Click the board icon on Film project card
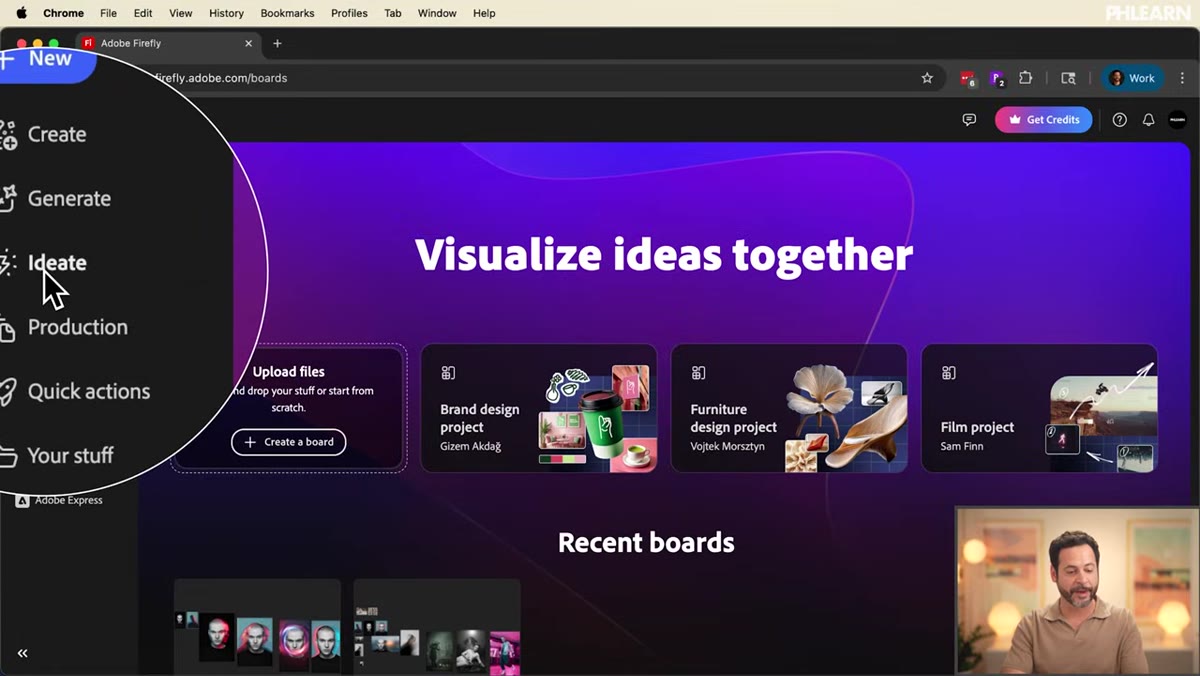The width and height of the screenshot is (1200, 676). pyautogui.click(x=948, y=373)
